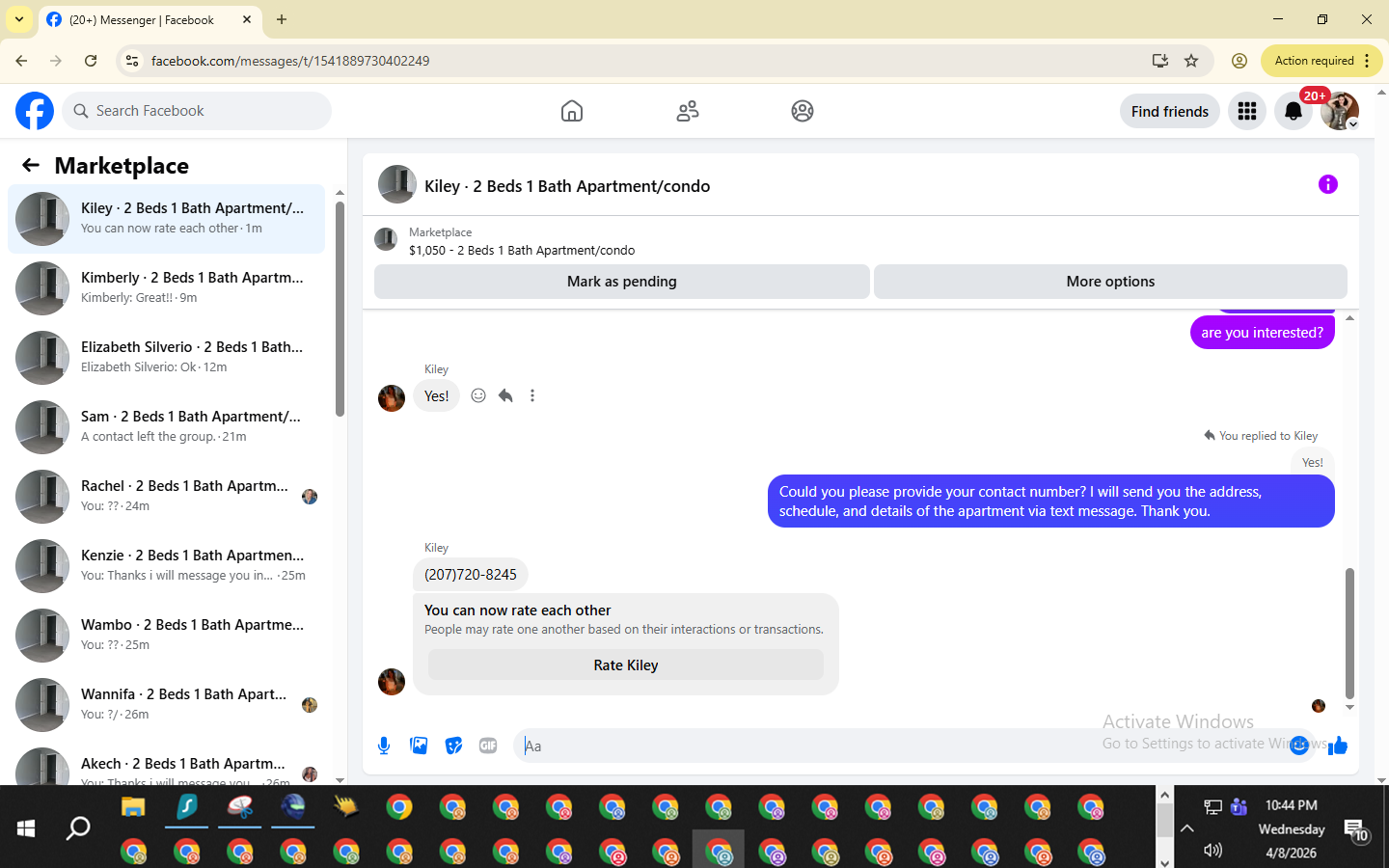Open the Kenzie conversation
This screenshot has height=868, width=1389.
coord(166,565)
